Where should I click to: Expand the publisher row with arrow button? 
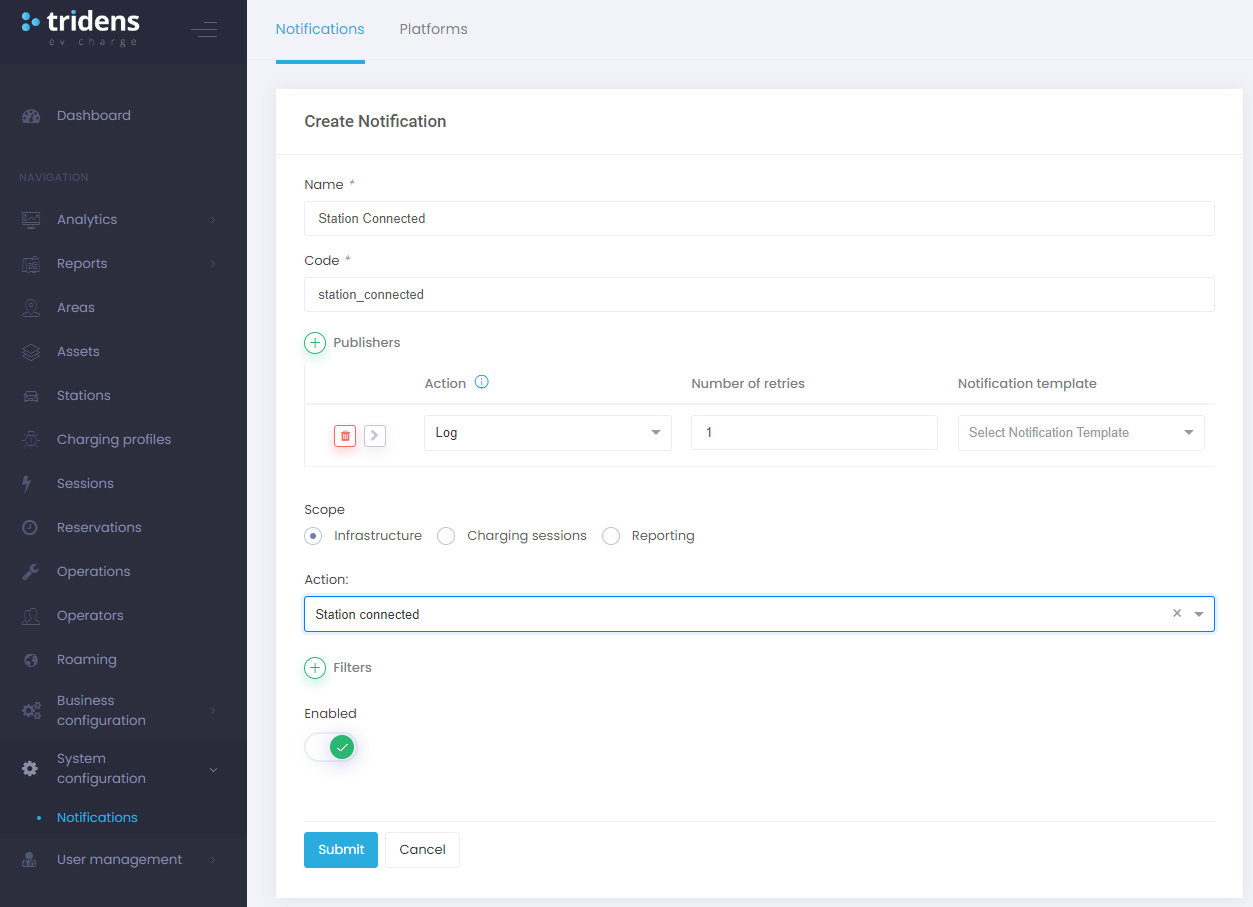[x=375, y=435]
